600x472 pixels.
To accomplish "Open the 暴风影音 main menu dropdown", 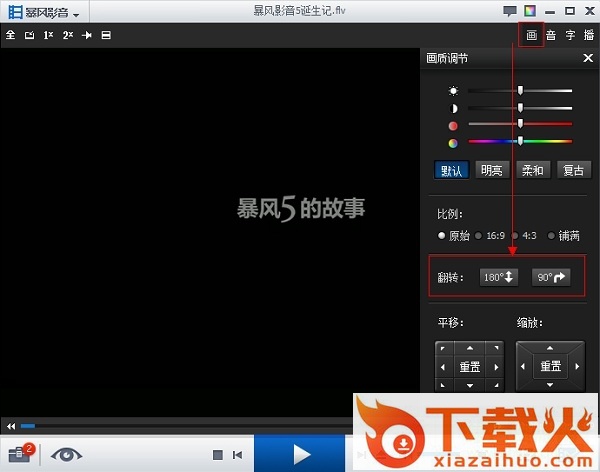I will 44,13.
